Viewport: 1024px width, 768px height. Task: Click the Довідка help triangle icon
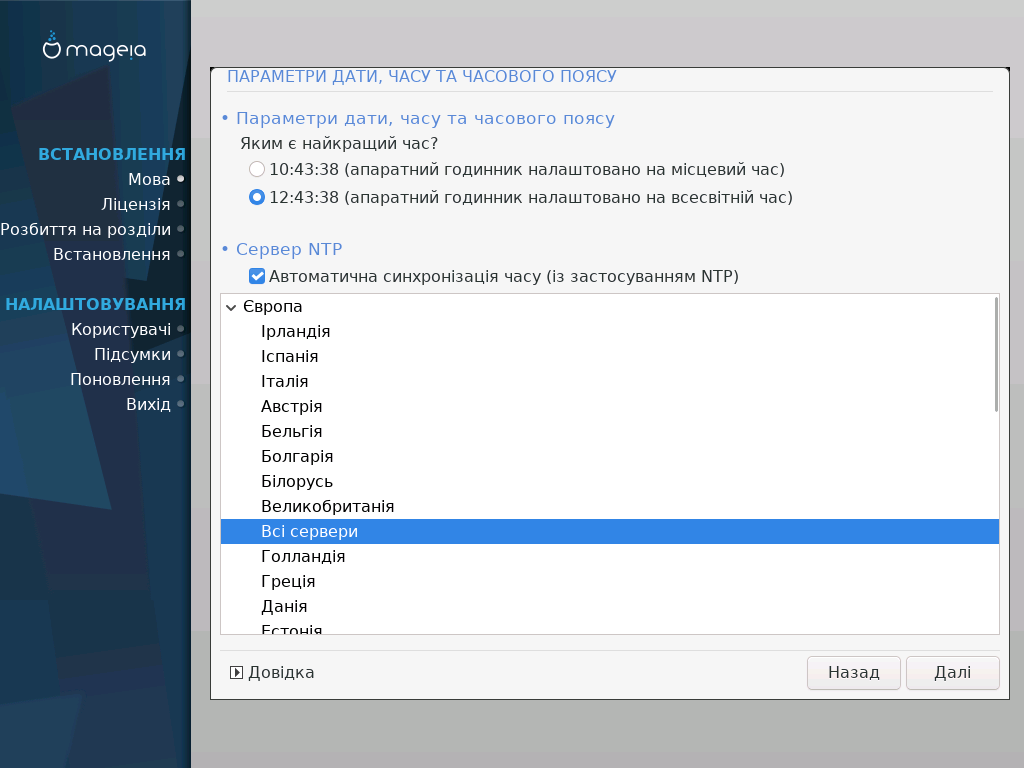pyautogui.click(x=236, y=673)
